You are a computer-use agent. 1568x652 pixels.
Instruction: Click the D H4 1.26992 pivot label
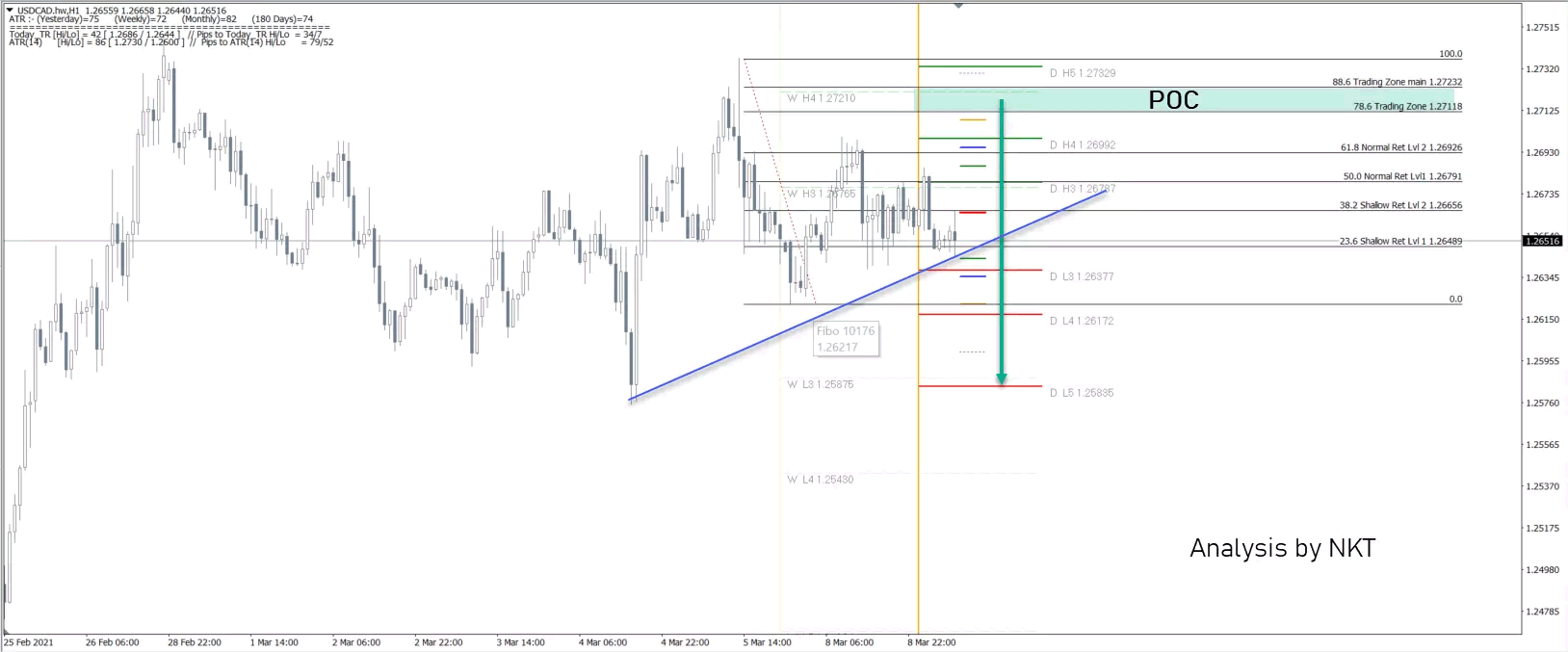click(x=1083, y=145)
